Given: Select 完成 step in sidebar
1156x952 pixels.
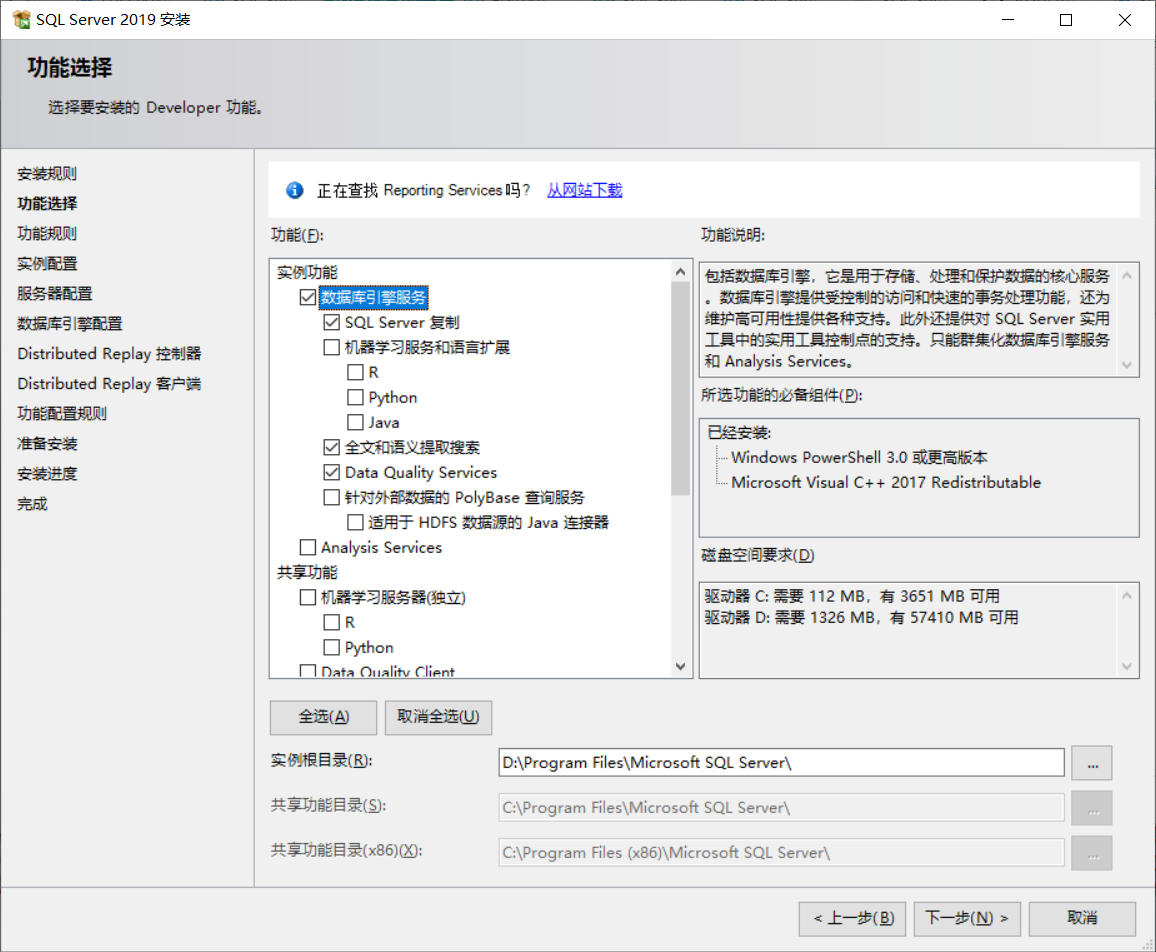Looking at the screenshot, I should (32, 504).
